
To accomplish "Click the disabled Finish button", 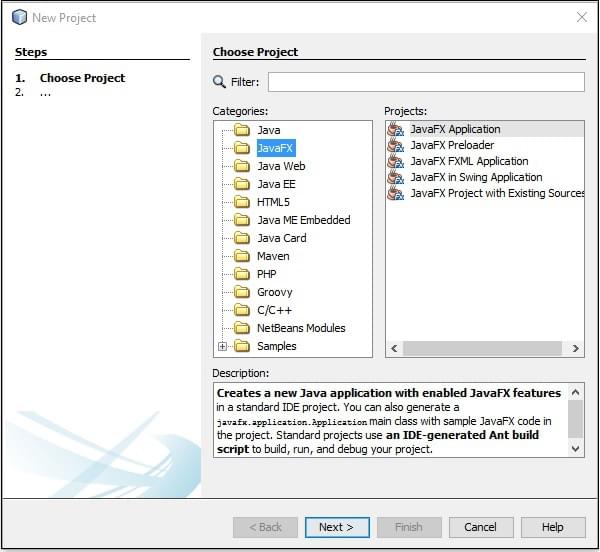I will click(409, 527).
